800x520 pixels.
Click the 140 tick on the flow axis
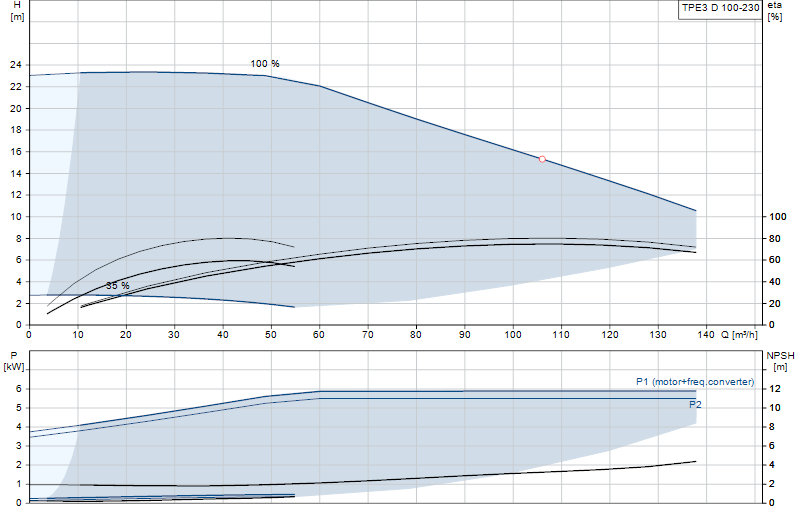coord(706,335)
